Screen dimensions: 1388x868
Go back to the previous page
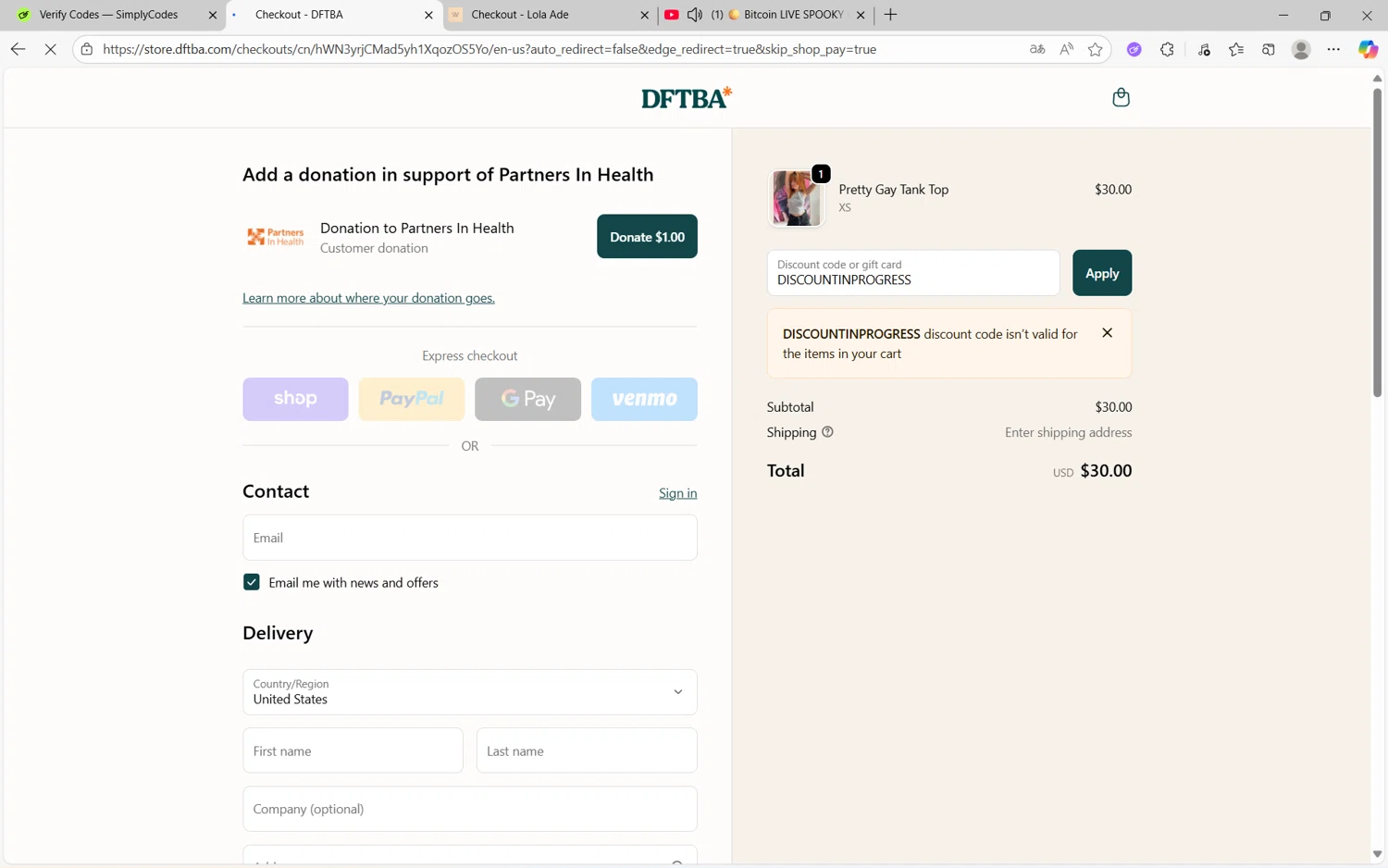18,49
